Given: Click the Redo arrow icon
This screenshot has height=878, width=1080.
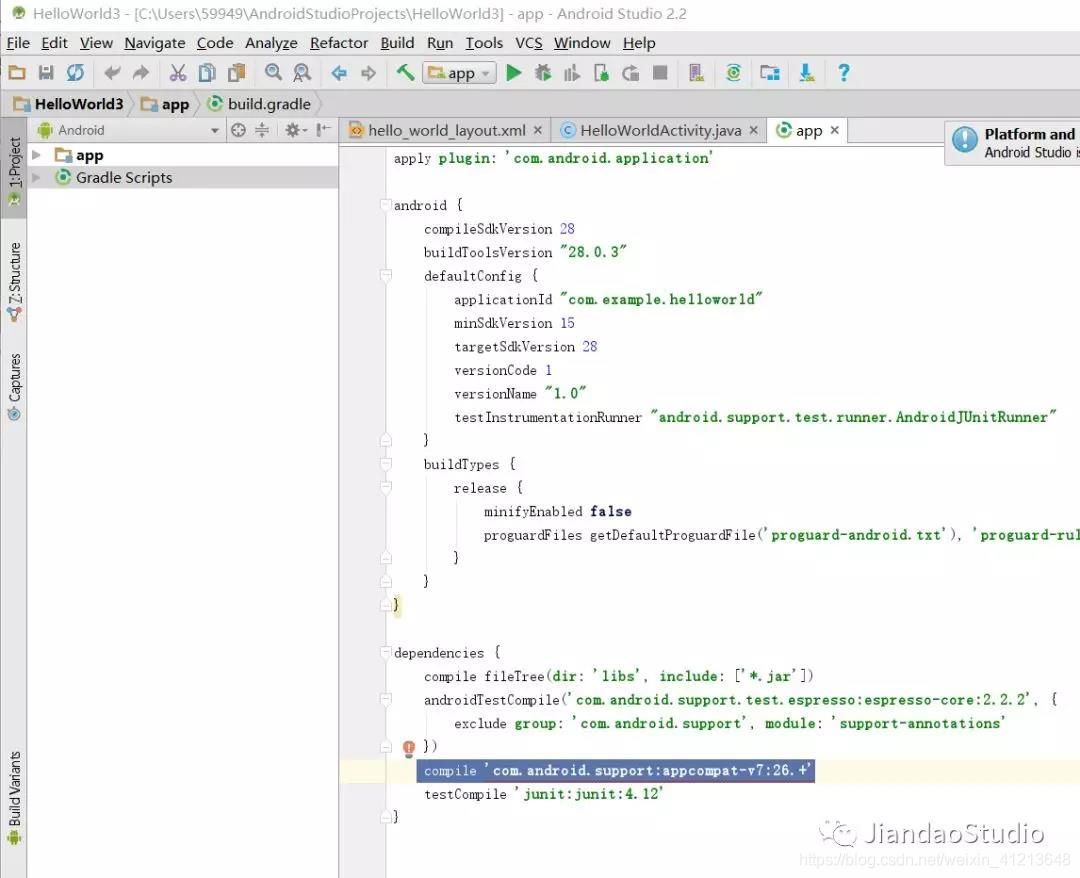Looking at the screenshot, I should point(141,72).
